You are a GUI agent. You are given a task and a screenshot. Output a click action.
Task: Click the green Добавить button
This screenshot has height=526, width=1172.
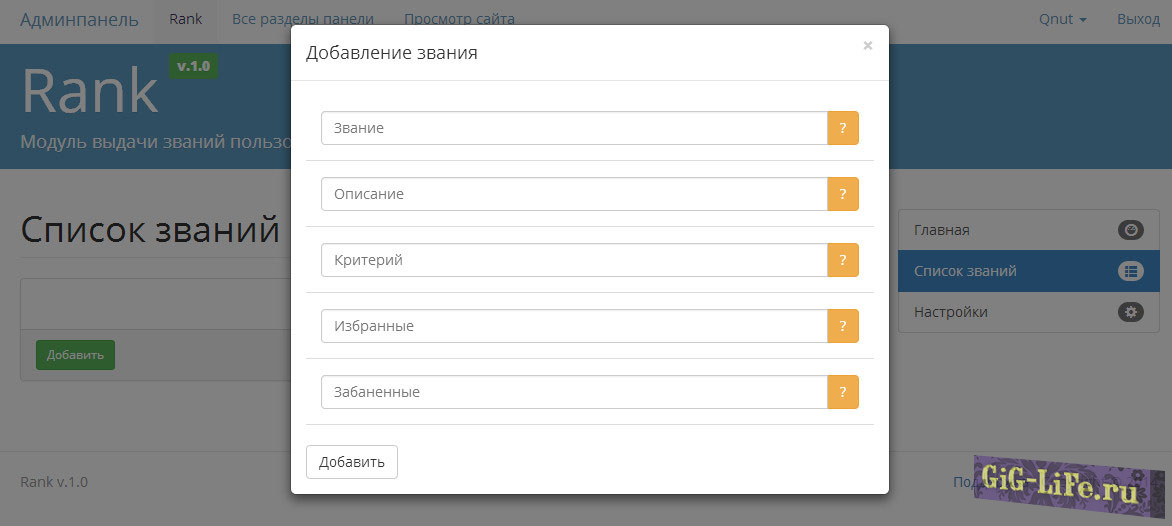[75, 355]
